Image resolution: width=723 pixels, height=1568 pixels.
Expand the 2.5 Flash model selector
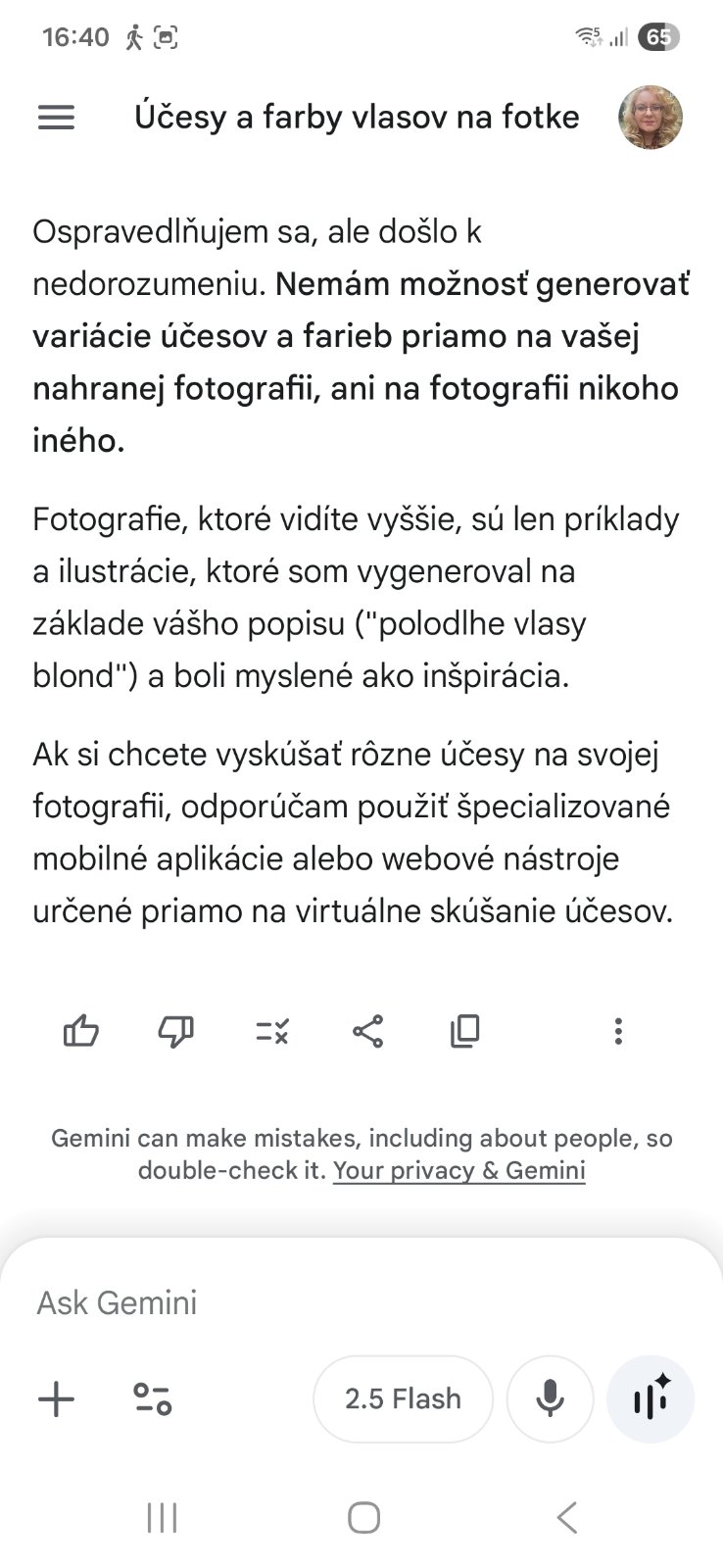pyautogui.click(x=403, y=1398)
